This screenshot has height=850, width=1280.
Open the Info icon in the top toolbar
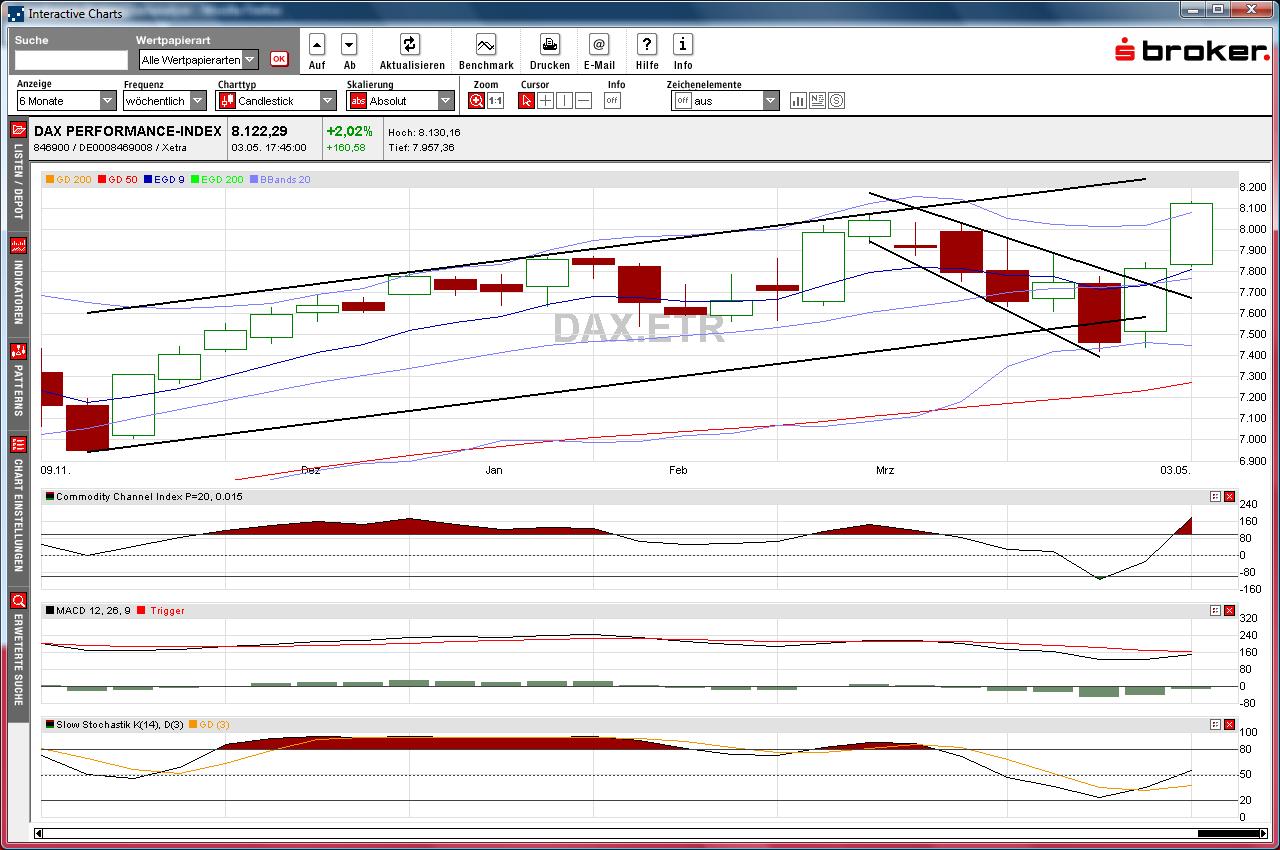pos(683,44)
